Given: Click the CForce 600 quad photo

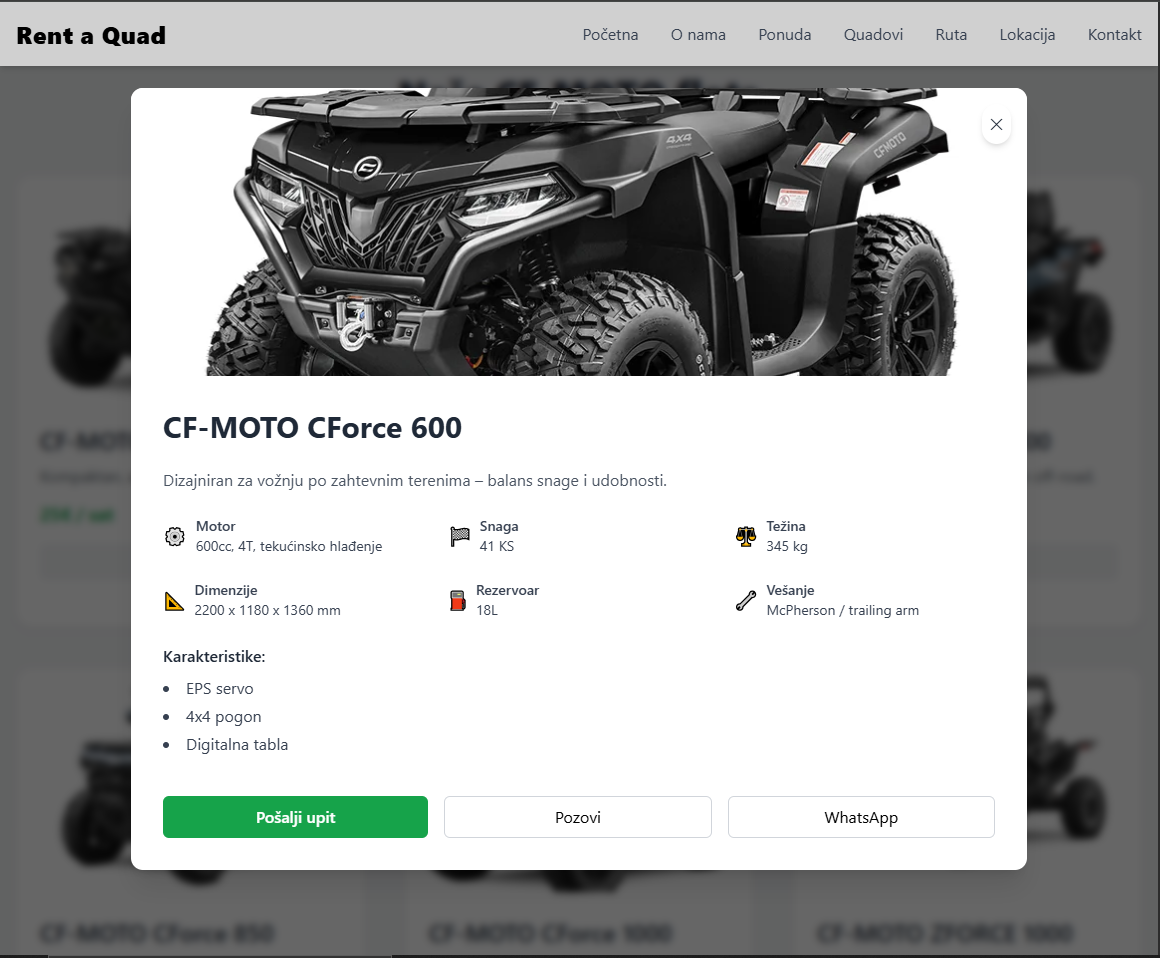Looking at the screenshot, I should [x=579, y=232].
